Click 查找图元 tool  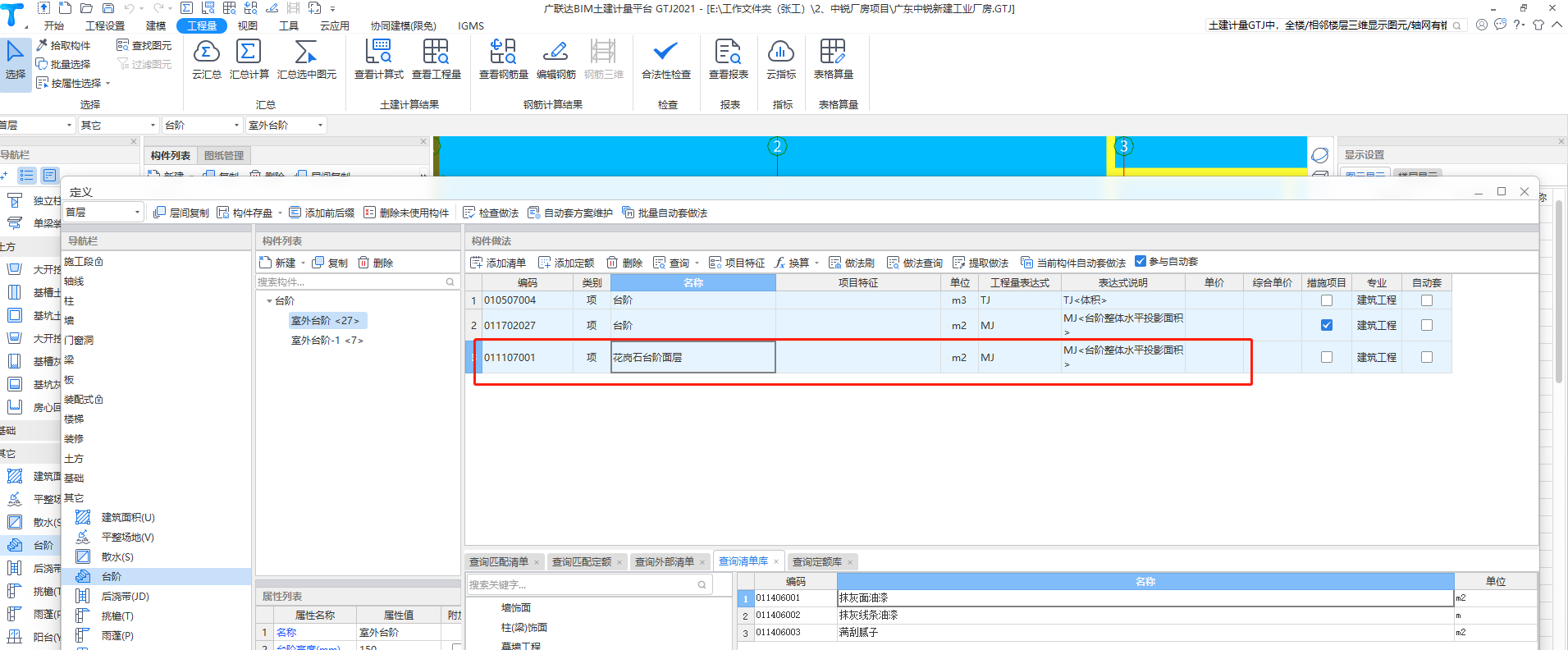[144, 45]
